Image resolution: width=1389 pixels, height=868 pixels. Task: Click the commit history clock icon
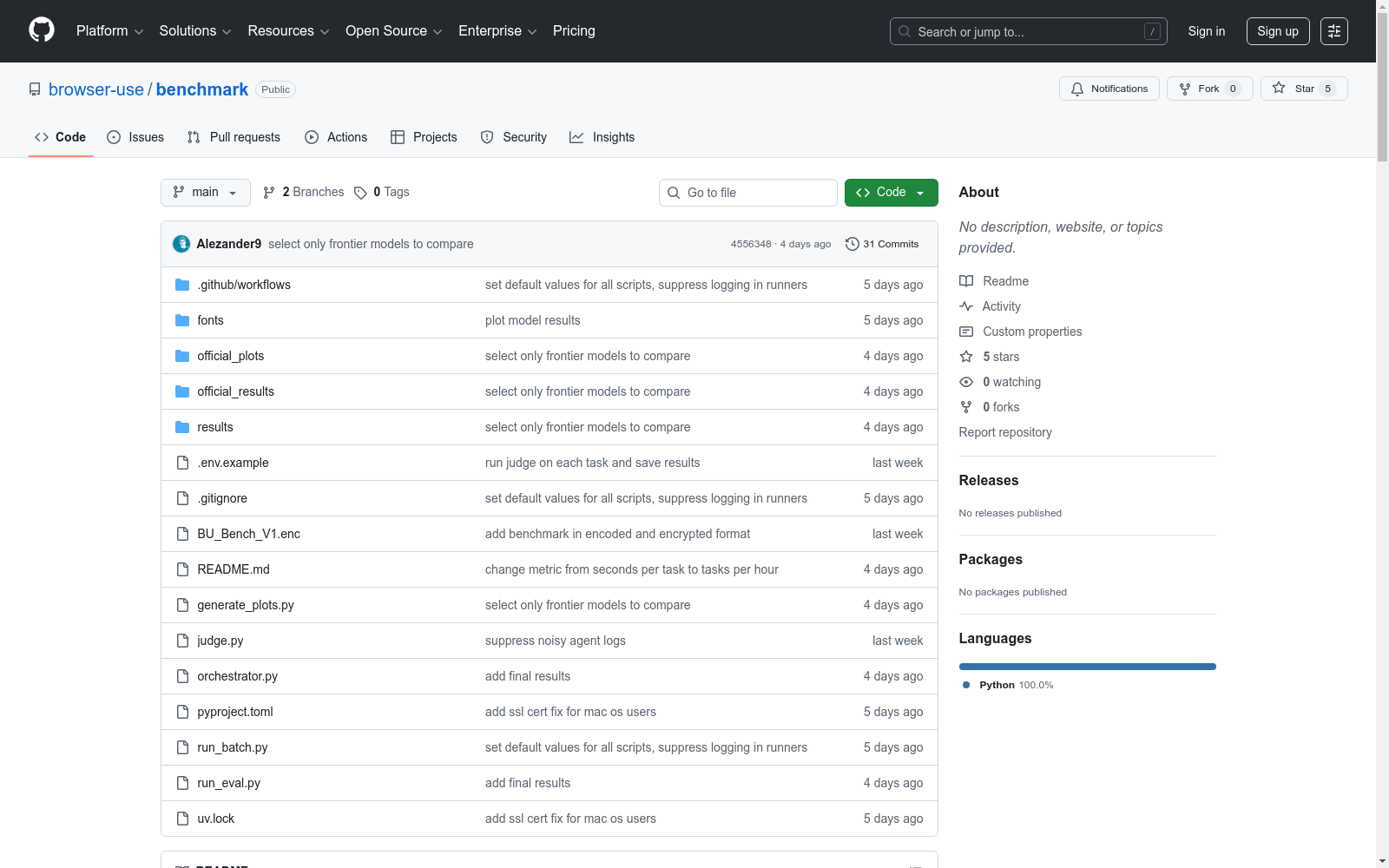(852, 244)
